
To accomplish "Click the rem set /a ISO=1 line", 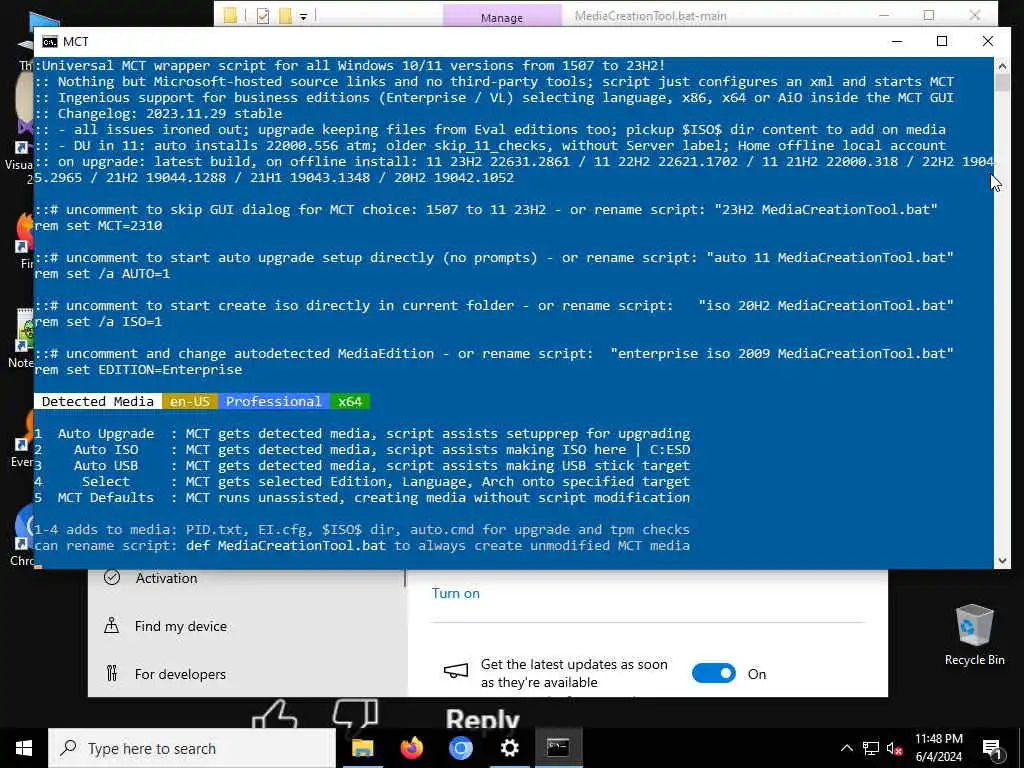I will 98,321.
